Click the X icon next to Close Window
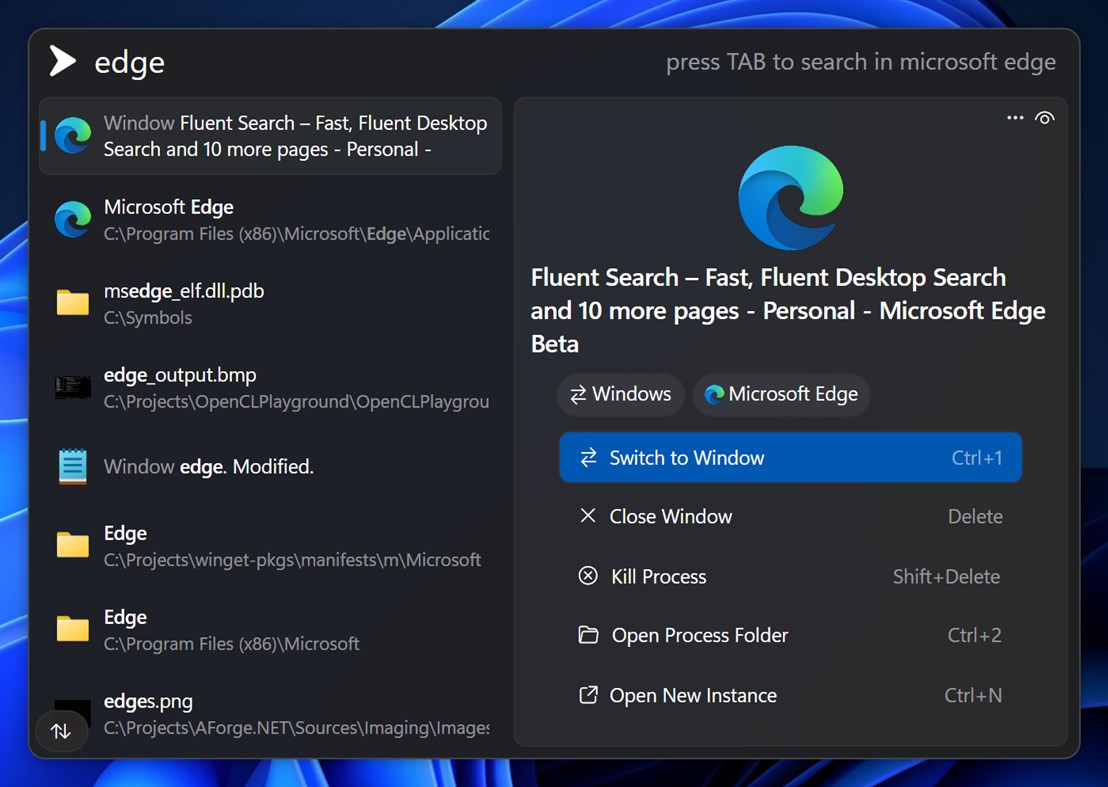1108x787 pixels. coord(589,516)
